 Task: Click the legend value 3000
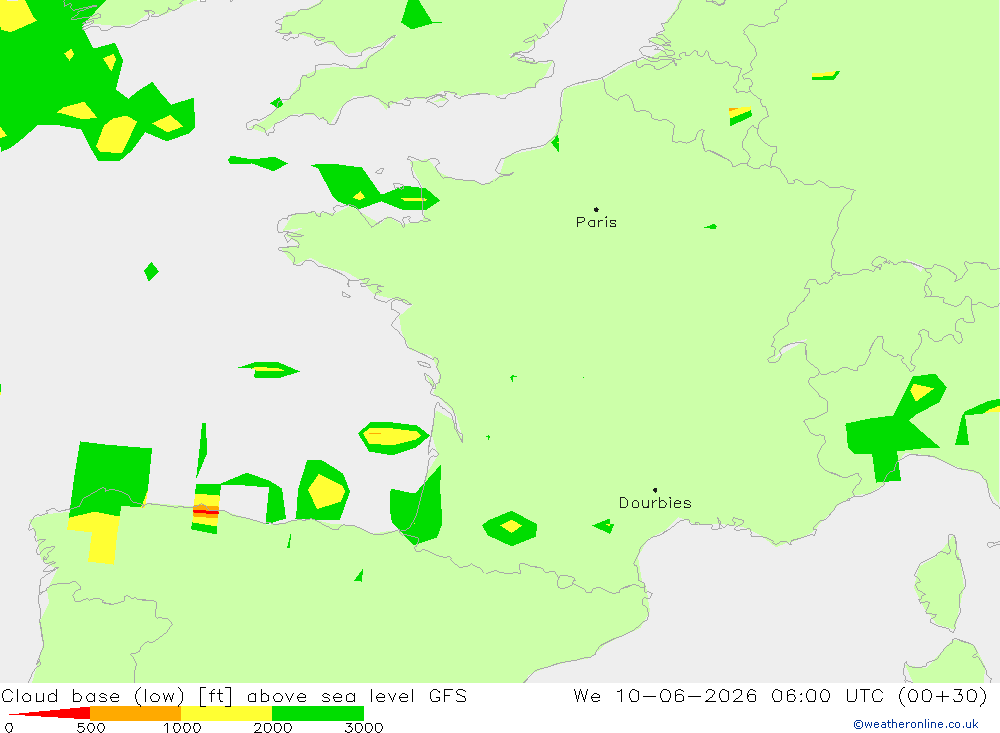(364, 728)
